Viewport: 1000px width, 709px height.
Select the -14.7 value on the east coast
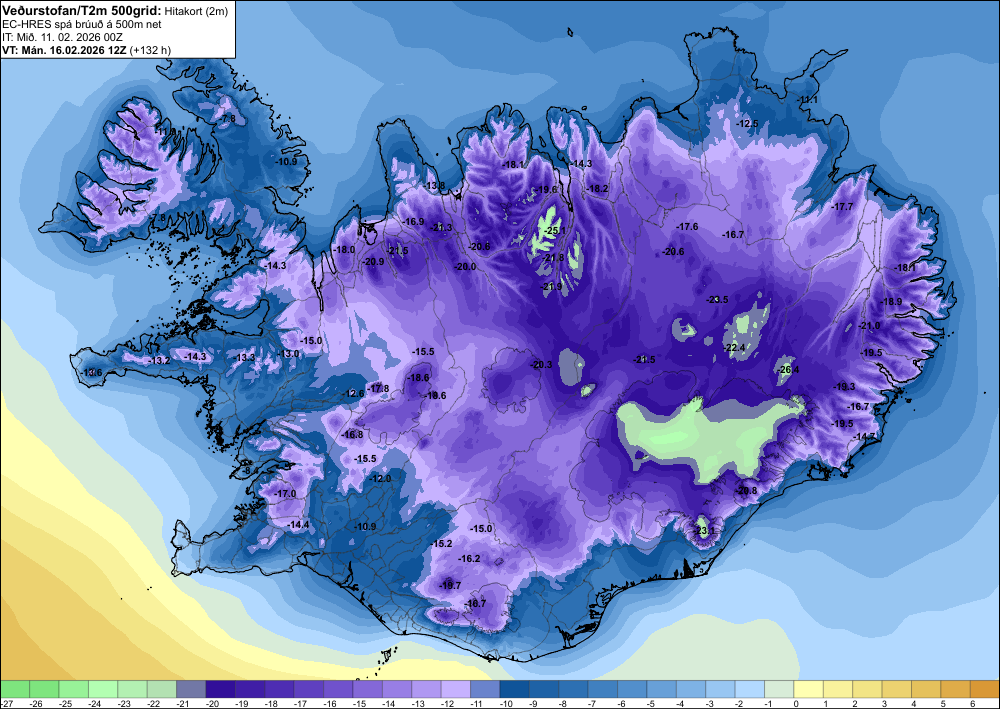(x=865, y=436)
